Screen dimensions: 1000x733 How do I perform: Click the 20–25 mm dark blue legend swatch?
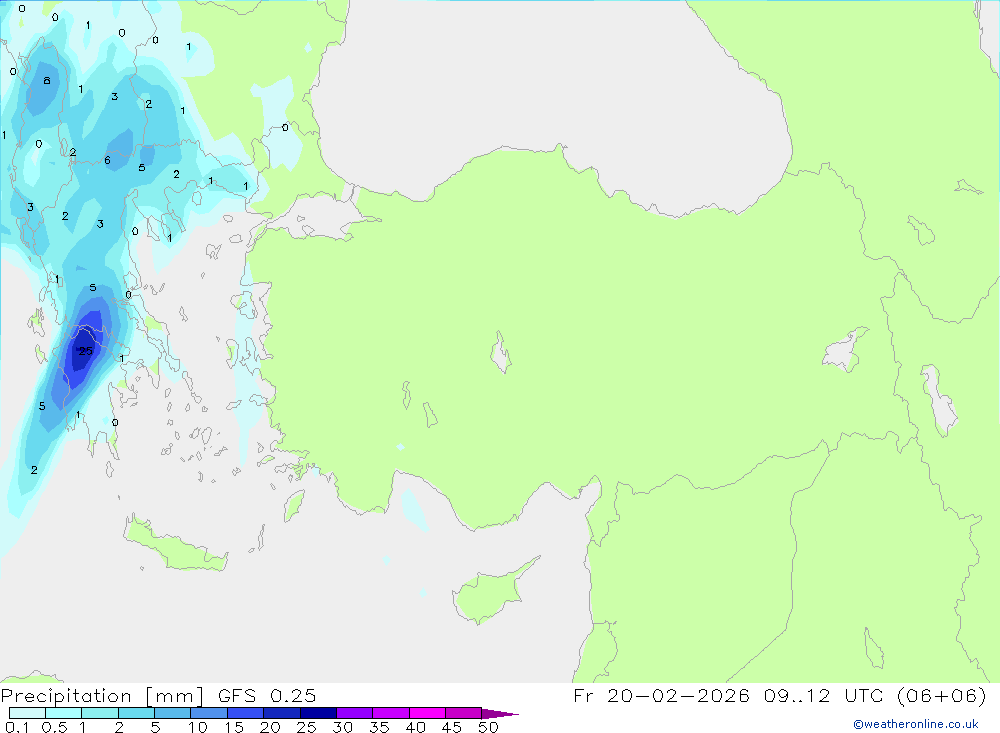(281, 713)
